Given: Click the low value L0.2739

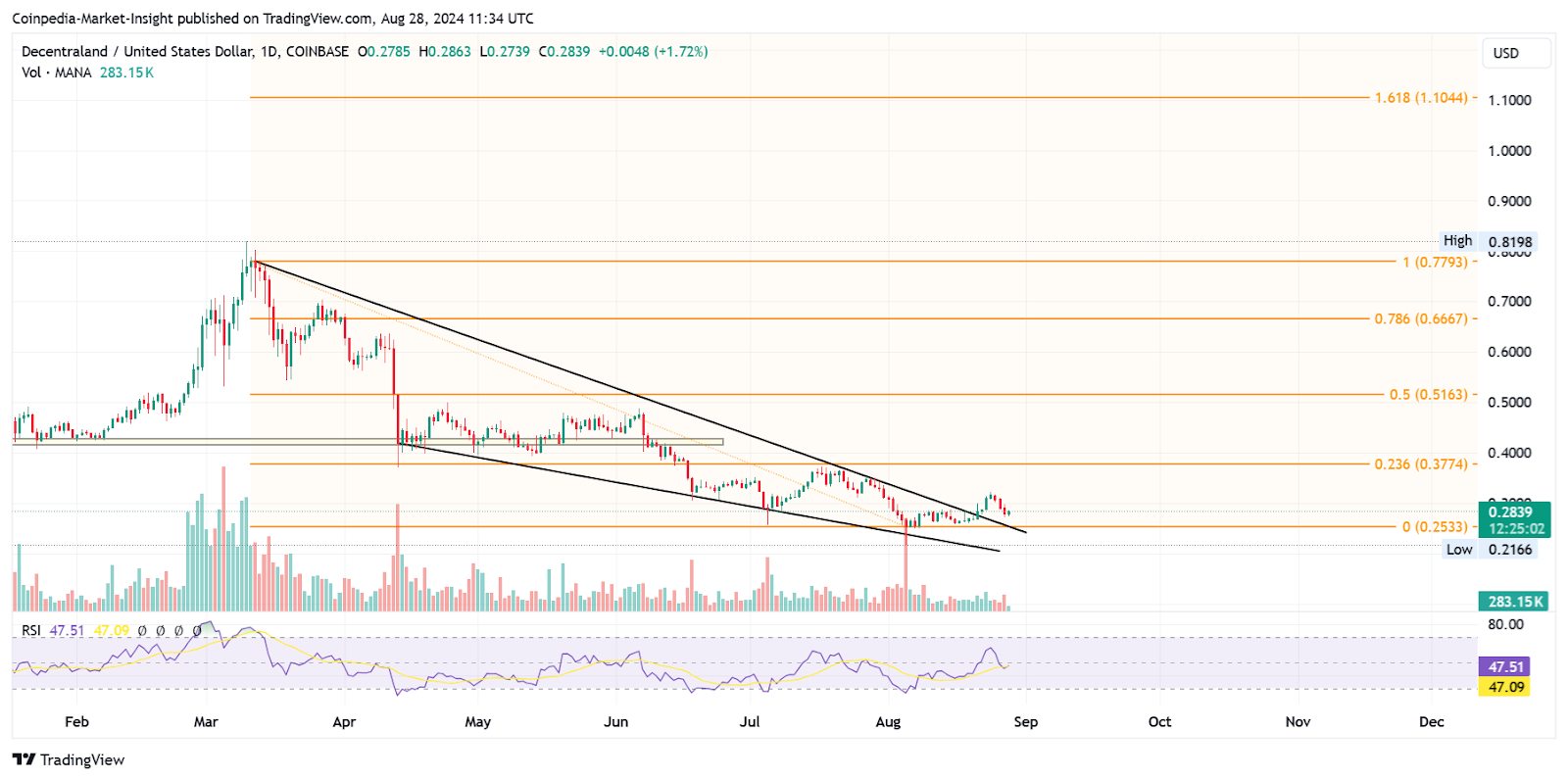Looking at the screenshot, I should point(505,52).
